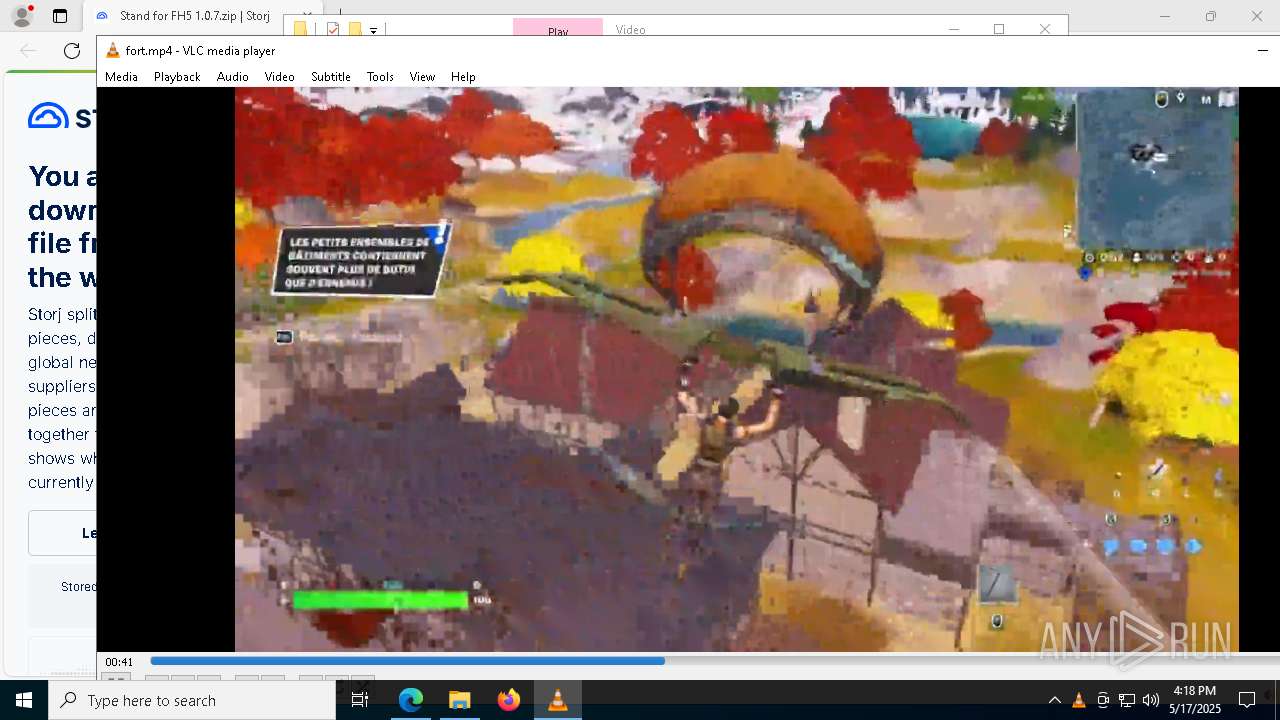This screenshot has height=720, width=1280.
Task: Click New folder icon in Explorer quick access
Action: [354, 29]
